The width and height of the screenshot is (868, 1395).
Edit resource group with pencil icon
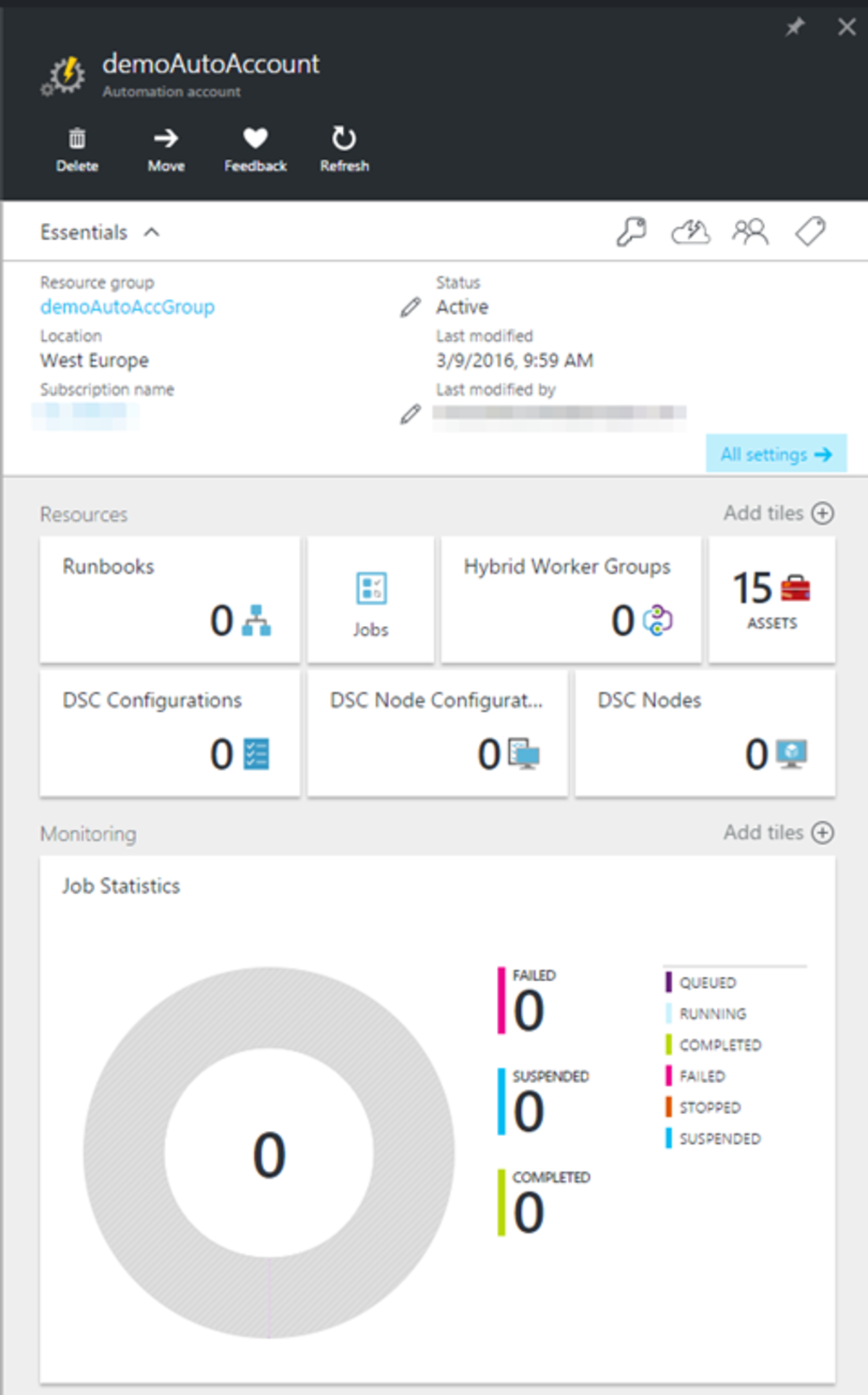[x=410, y=307]
